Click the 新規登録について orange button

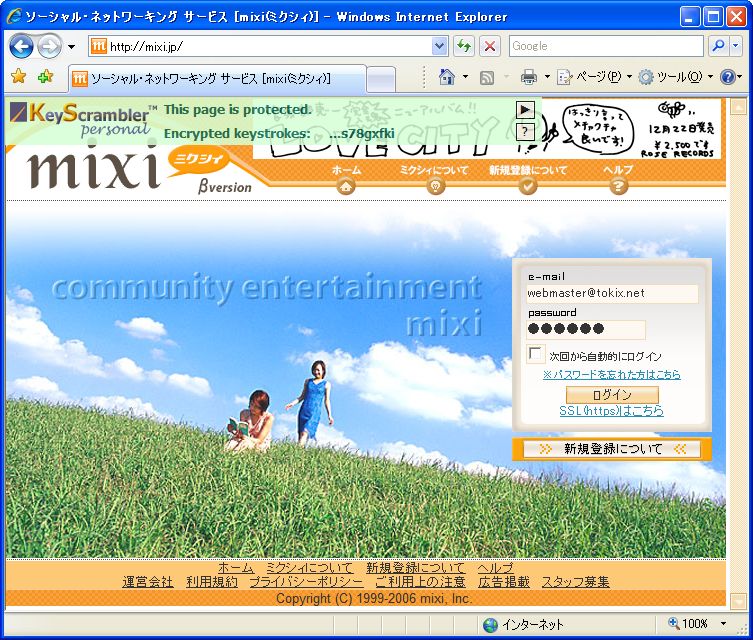[x=612, y=449]
